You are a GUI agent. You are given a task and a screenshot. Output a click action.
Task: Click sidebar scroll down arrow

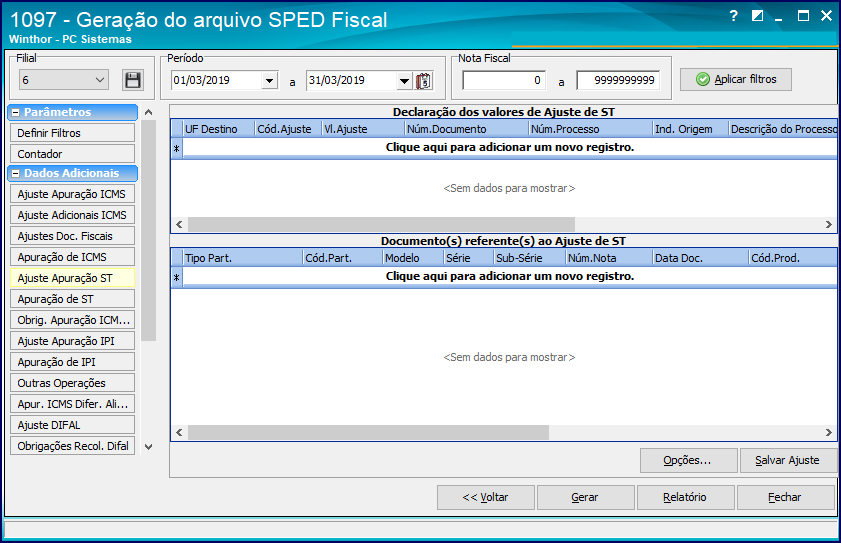click(x=149, y=446)
